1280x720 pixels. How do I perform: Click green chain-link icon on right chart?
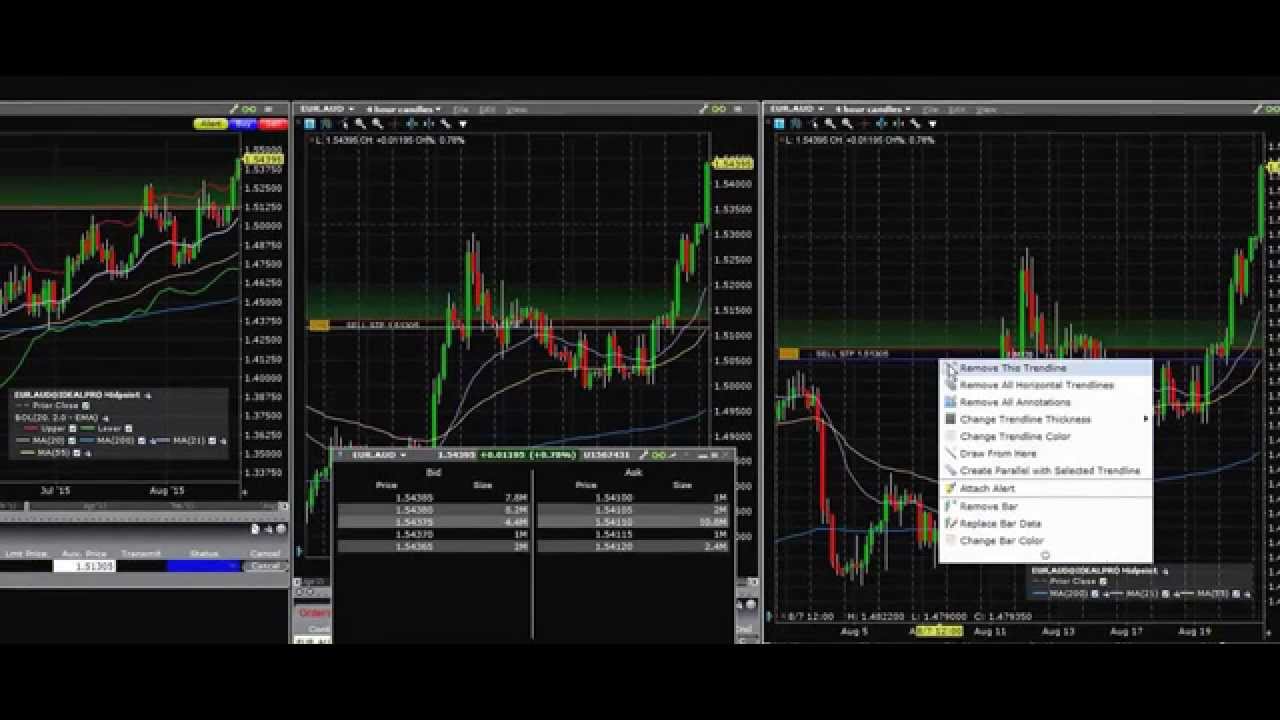click(x=1273, y=109)
